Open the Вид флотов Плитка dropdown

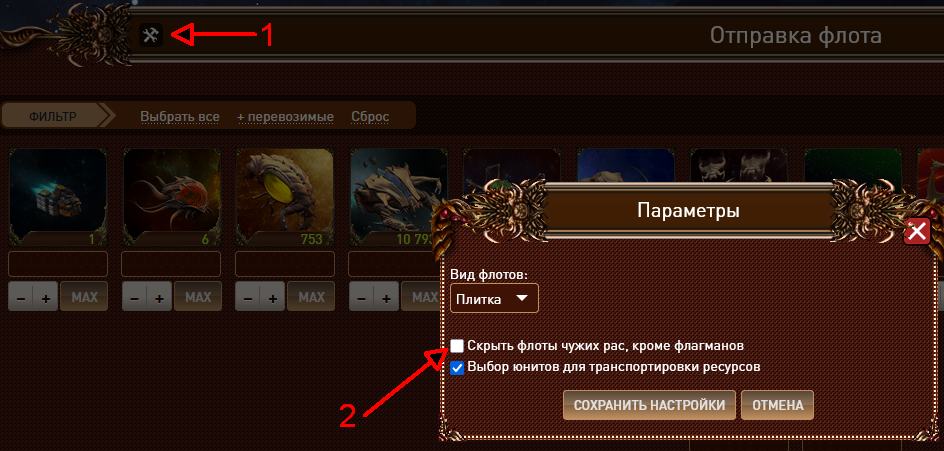click(x=494, y=298)
